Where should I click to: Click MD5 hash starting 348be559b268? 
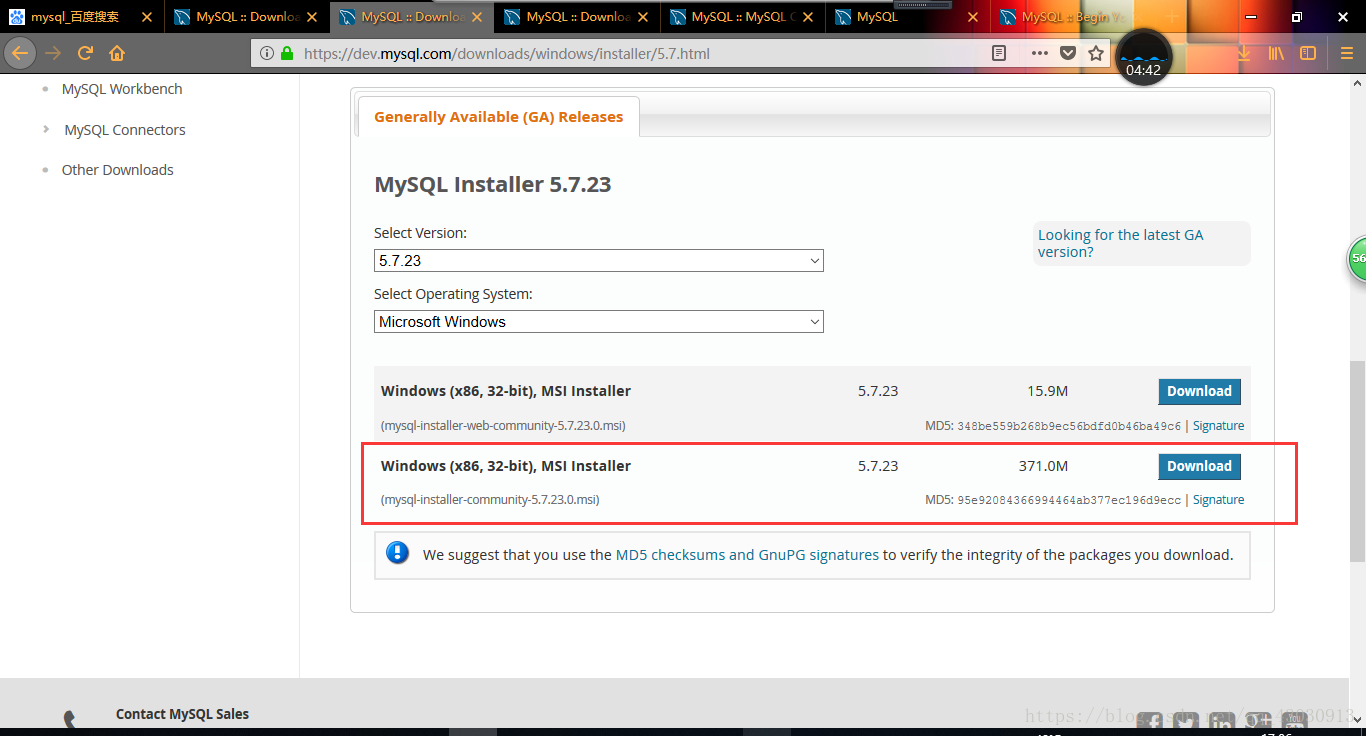point(1069,426)
